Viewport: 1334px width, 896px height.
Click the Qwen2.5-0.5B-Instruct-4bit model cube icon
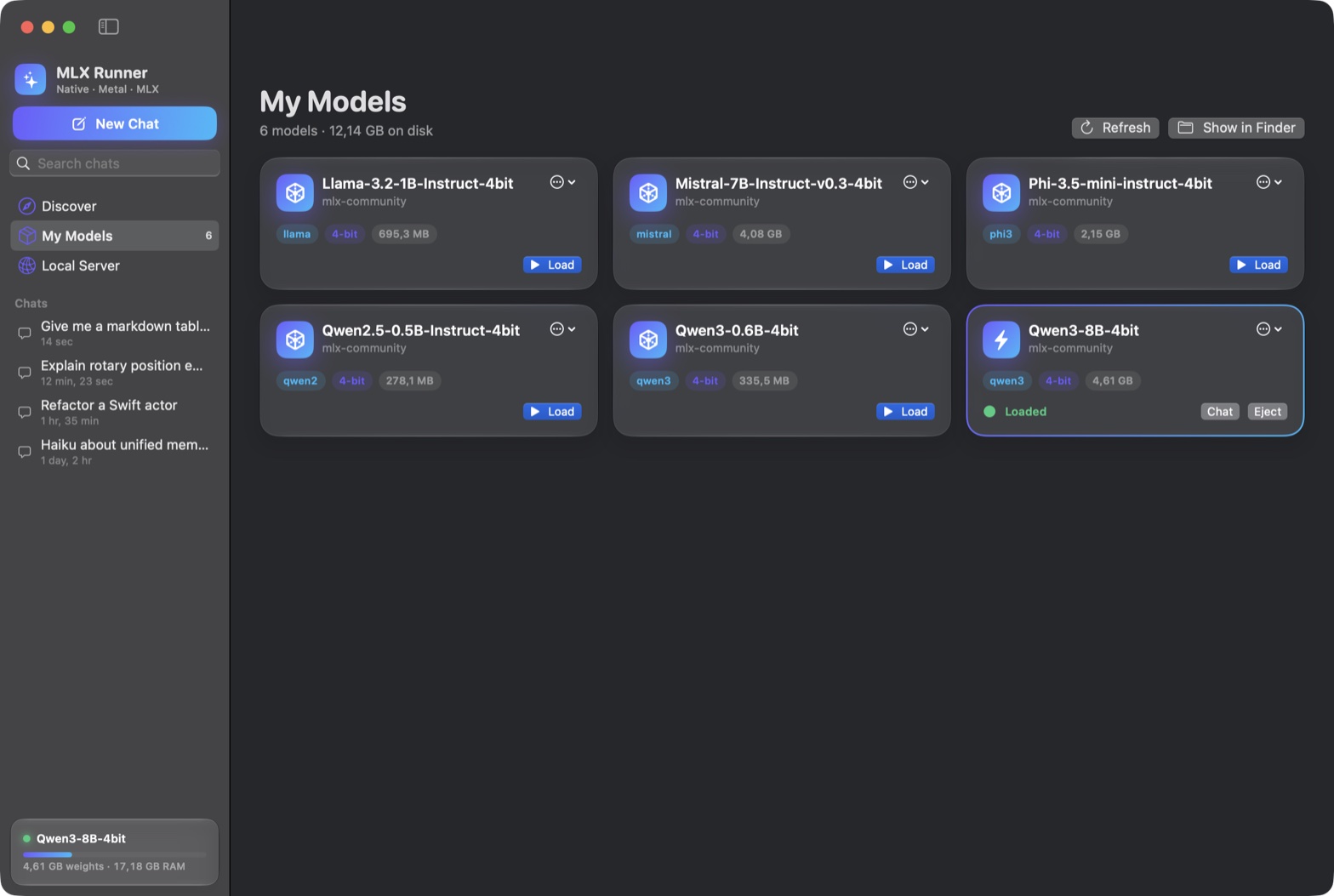click(295, 340)
